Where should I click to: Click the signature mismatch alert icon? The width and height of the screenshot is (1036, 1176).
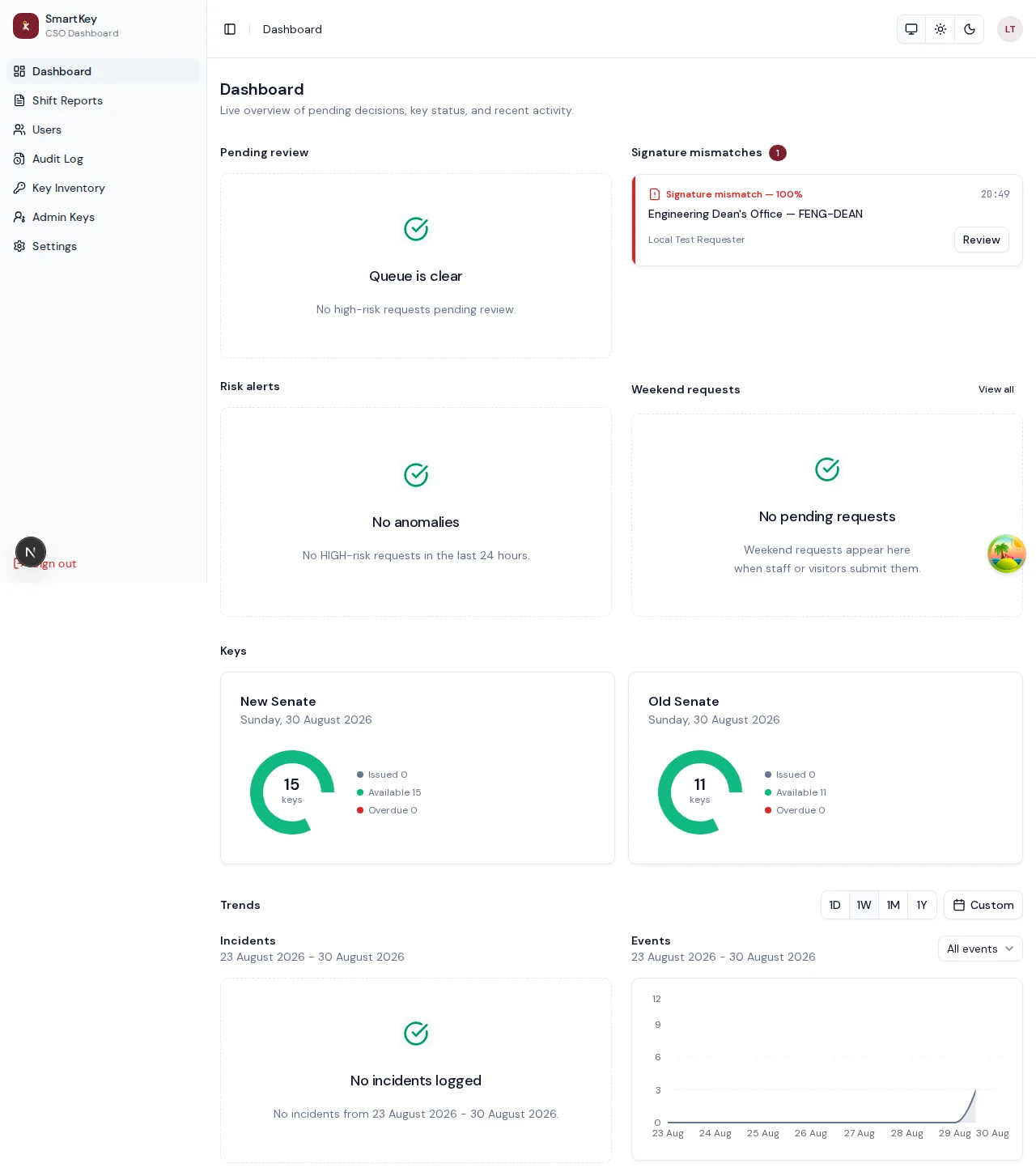(x=655, y=194)
